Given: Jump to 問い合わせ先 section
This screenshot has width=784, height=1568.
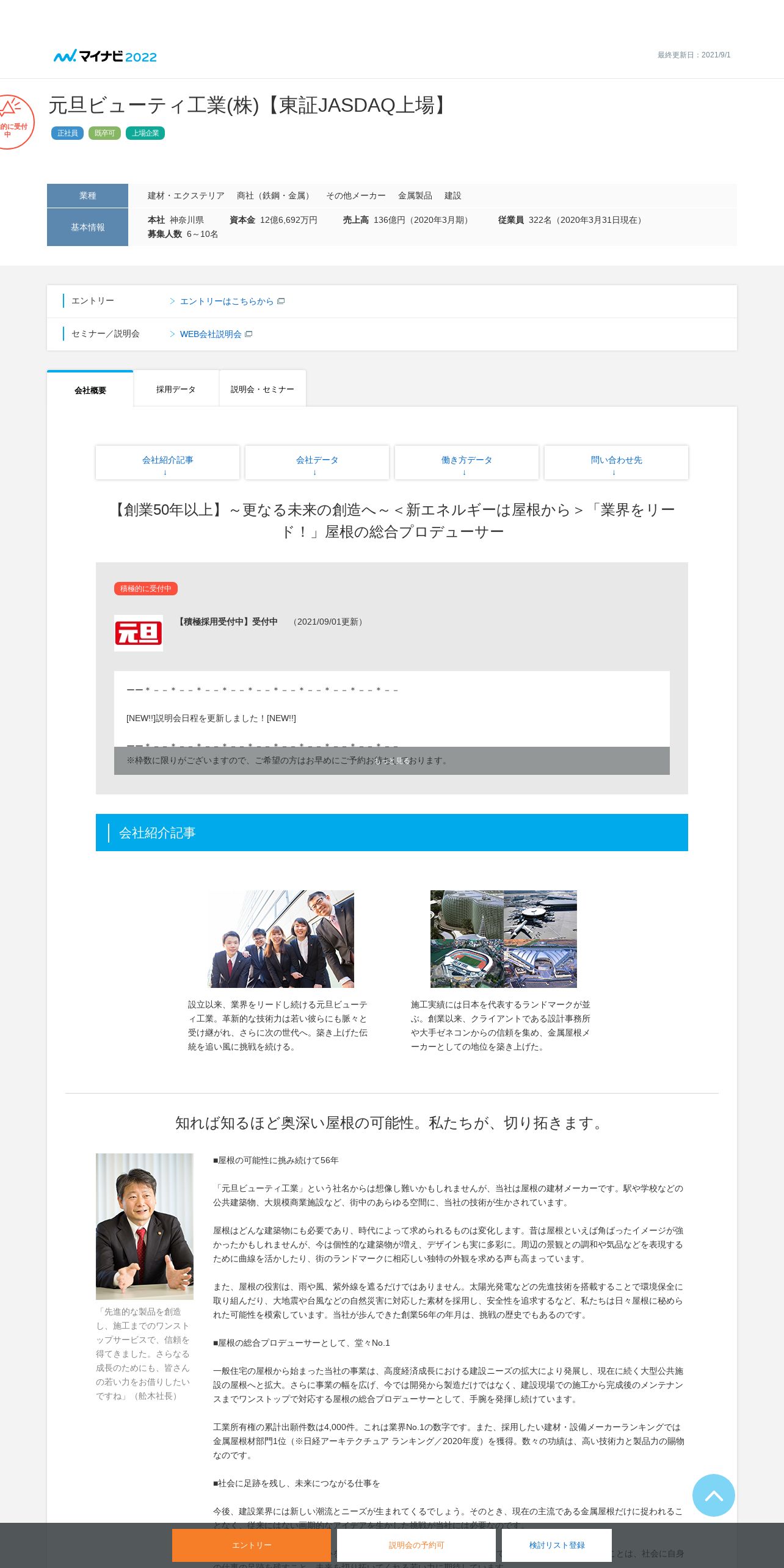Looking at the screenshot, I should coord(616,463).
